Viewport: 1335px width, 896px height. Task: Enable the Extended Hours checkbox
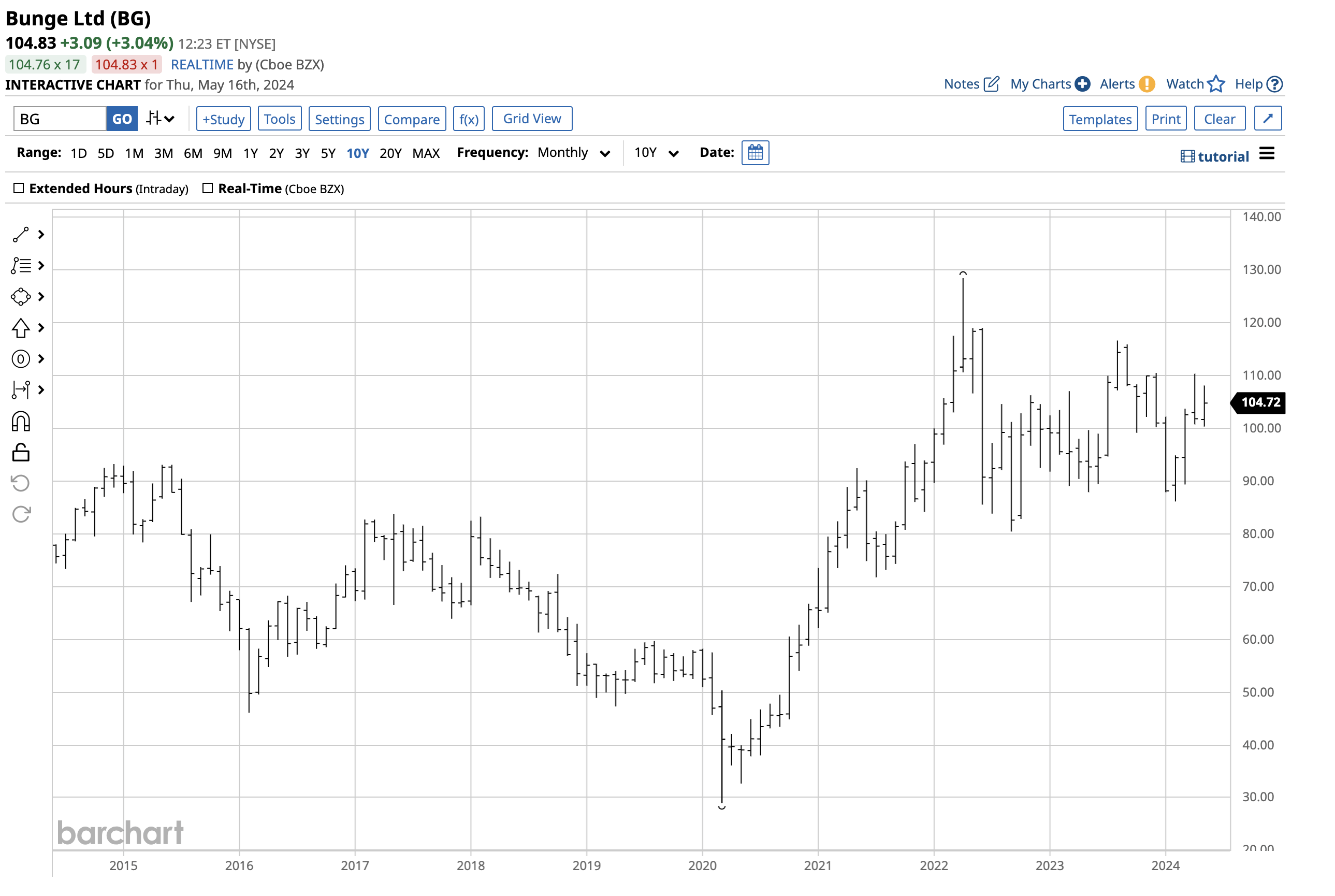click(x=19, y=187)
